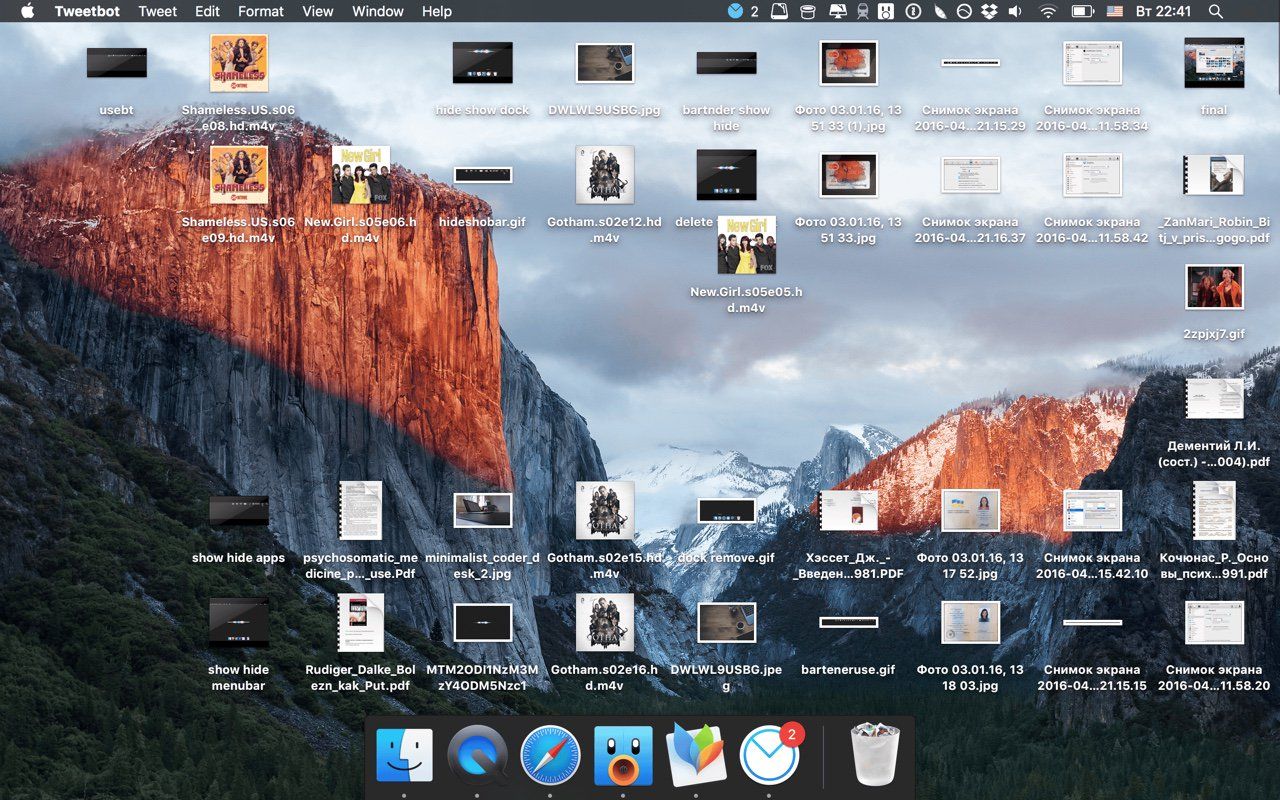Image resolution: width=1280 pixels, height=800 pixels.
Task: Select Gotham.s02e16.hd.m4v video file
Action: coord(605,622)
